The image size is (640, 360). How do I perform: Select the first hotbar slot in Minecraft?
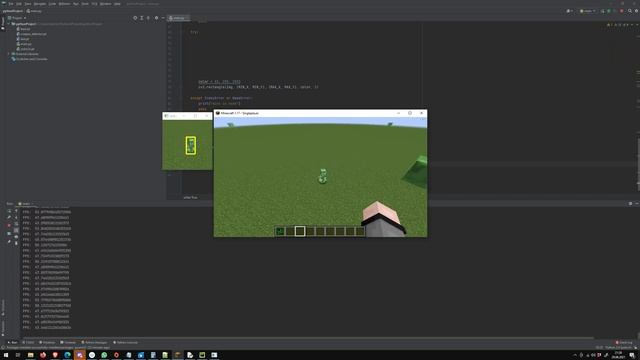point(280,231)
